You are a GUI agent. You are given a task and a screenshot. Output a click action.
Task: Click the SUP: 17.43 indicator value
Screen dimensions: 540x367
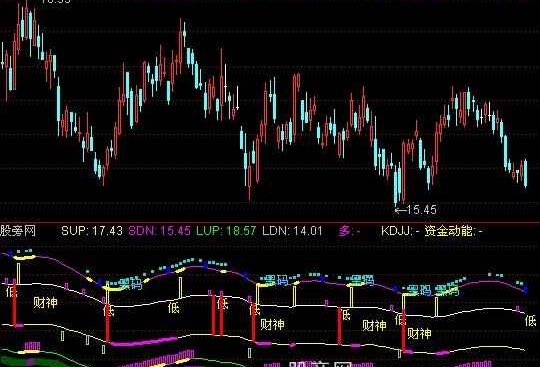coord(92,231)
